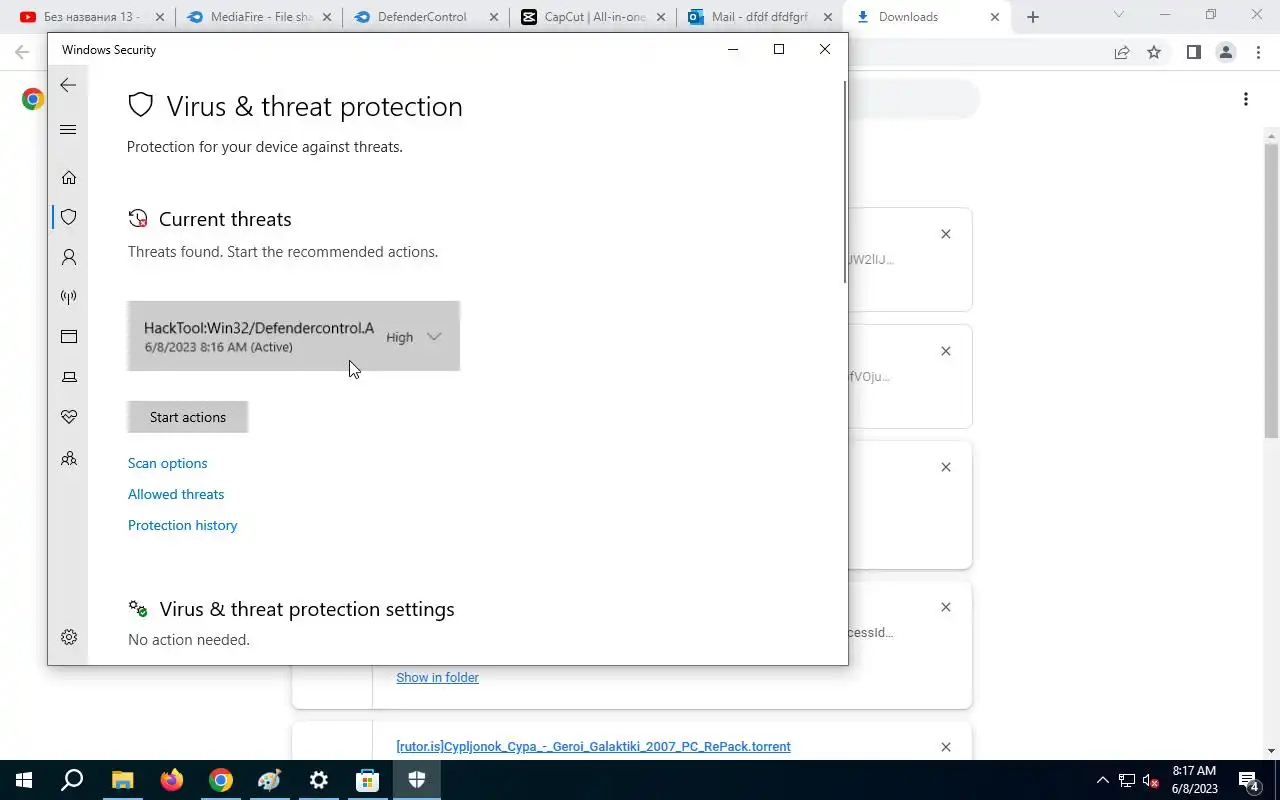Open Chrome tab search dropdown arrow
This screenshot has height=800, width=1280.
coord(1119,15)
